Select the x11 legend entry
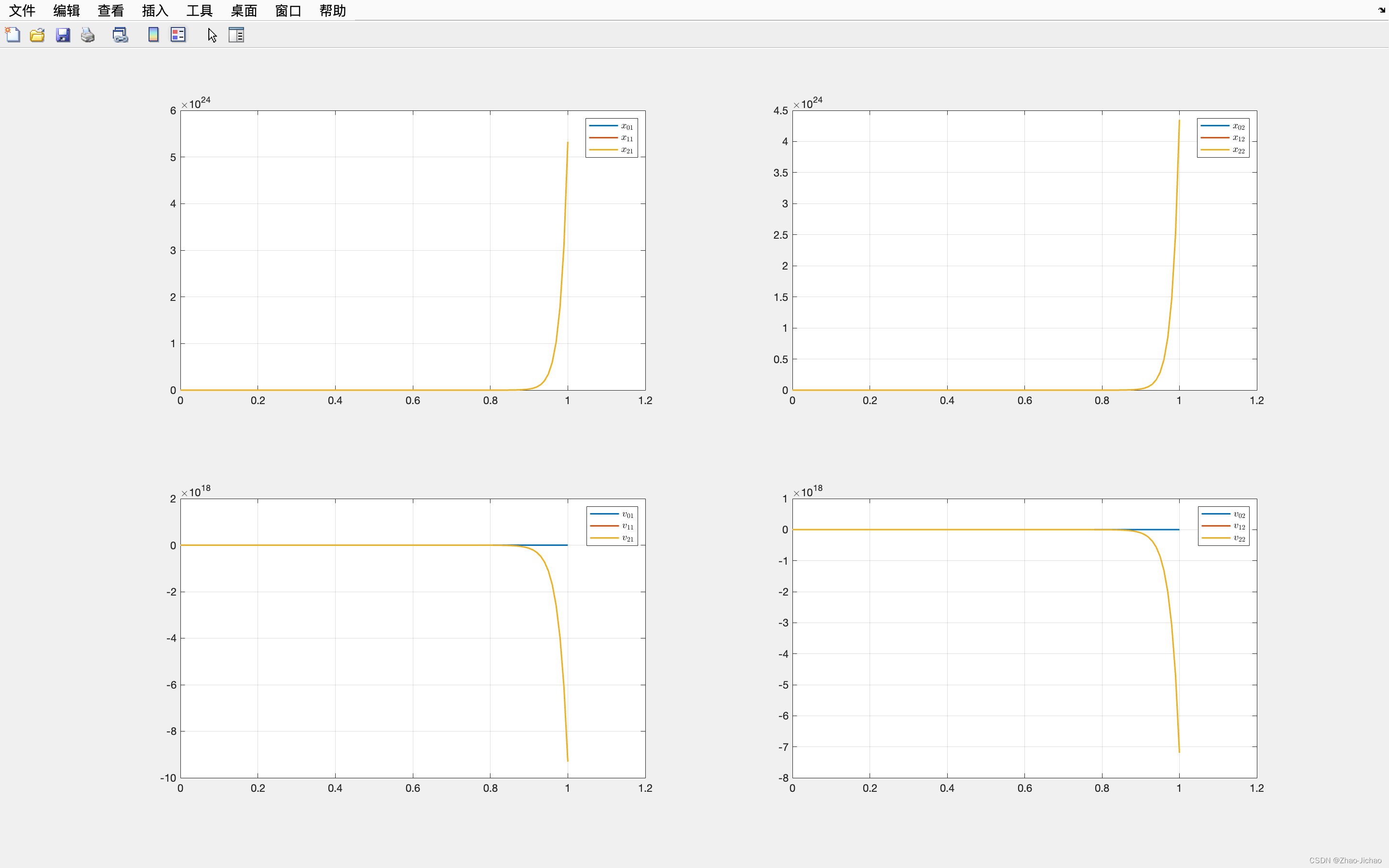Viewport: 1389px width, 868px height. tap(611, 138)
